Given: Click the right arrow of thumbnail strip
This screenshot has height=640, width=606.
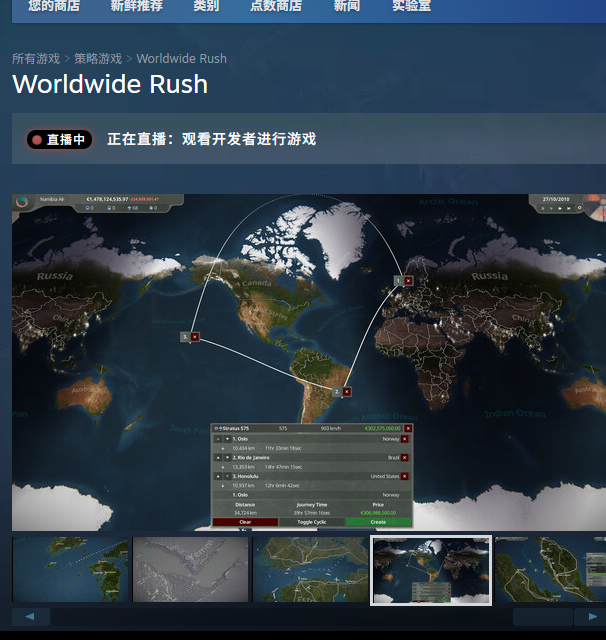Looking at the screenshot, I should click(590, 617).
